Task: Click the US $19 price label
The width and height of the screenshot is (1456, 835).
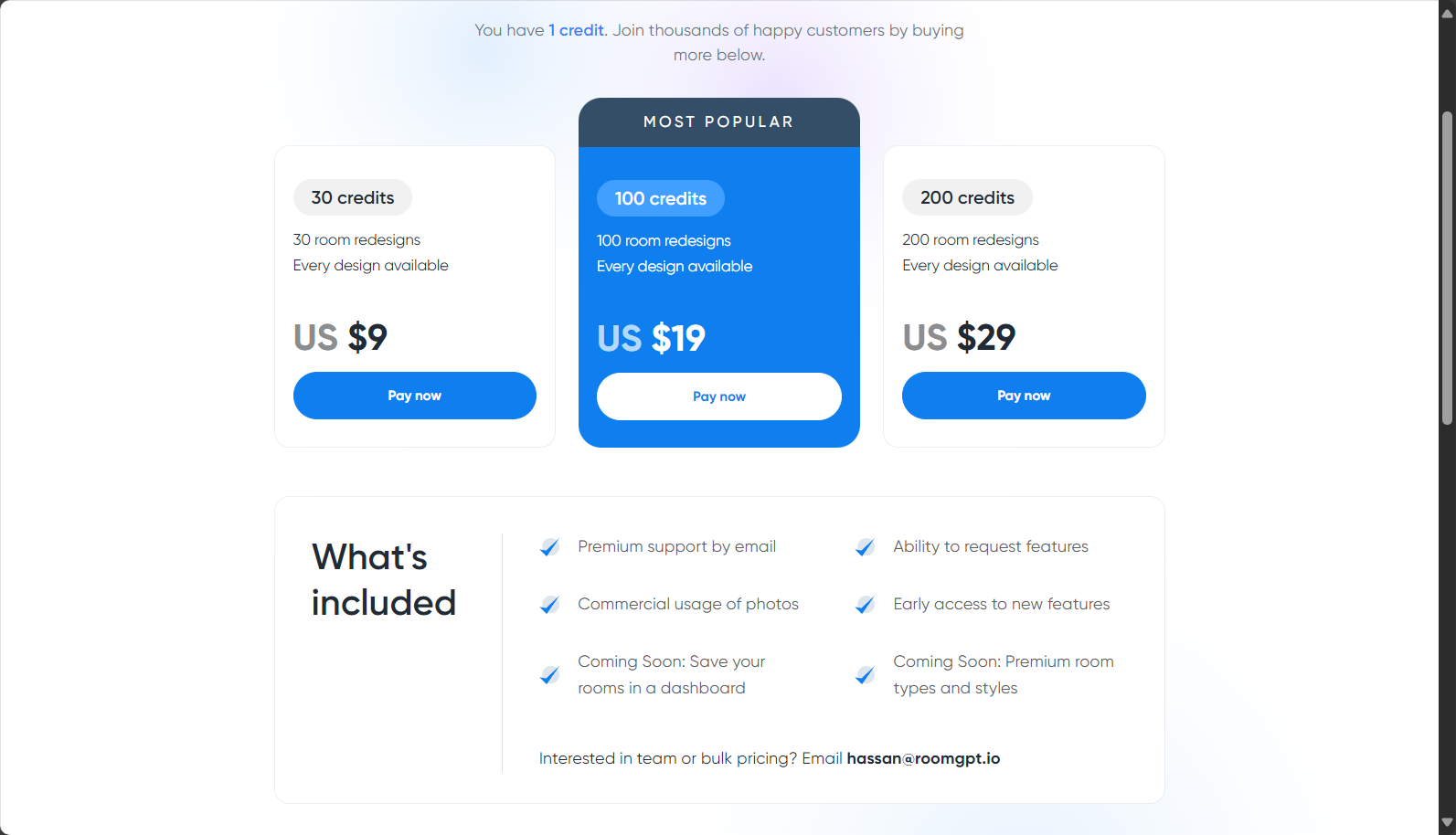Action: pyautogui.click(x=652, y=338)
